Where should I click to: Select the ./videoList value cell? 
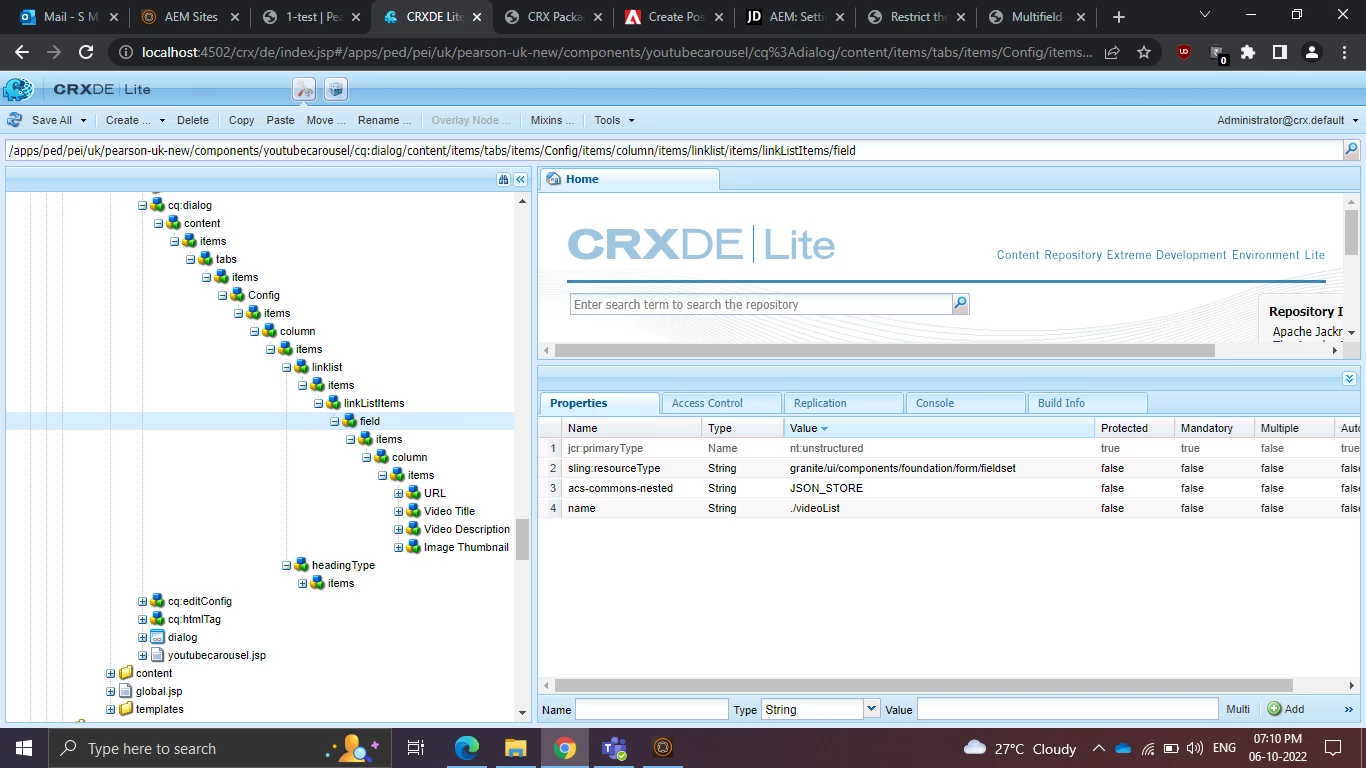tap(940, 508)
